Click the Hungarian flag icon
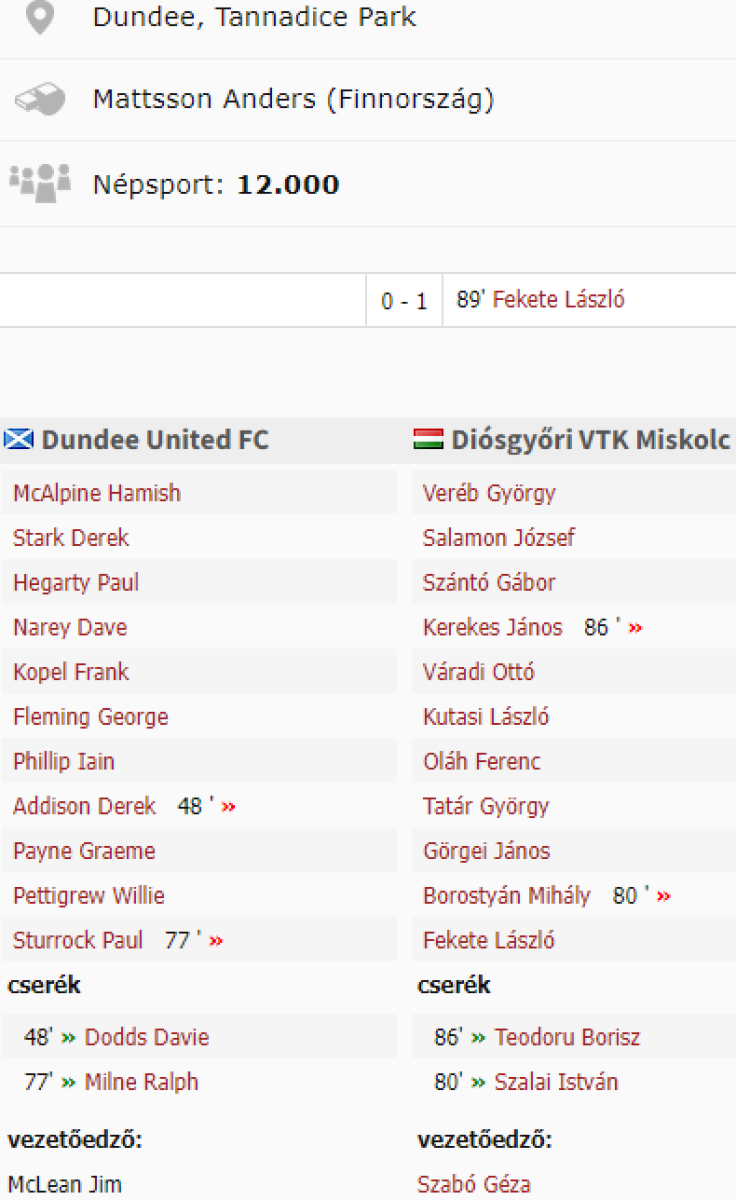This screenshot has width=736, height=1200. click(x=429, y=440)
